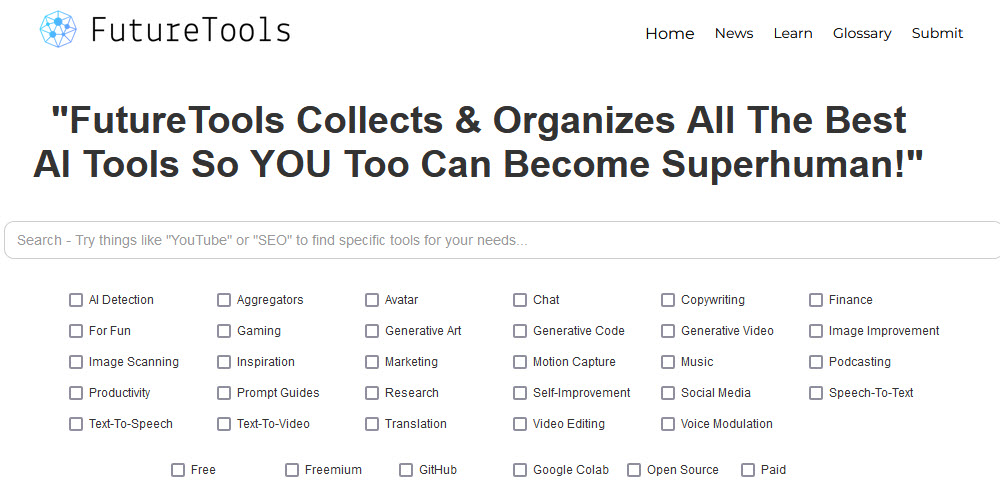Select the Text-To-Speech checkbox
Image resolution: width=1000 pixels, height=494 pixels.
[76, 424]
